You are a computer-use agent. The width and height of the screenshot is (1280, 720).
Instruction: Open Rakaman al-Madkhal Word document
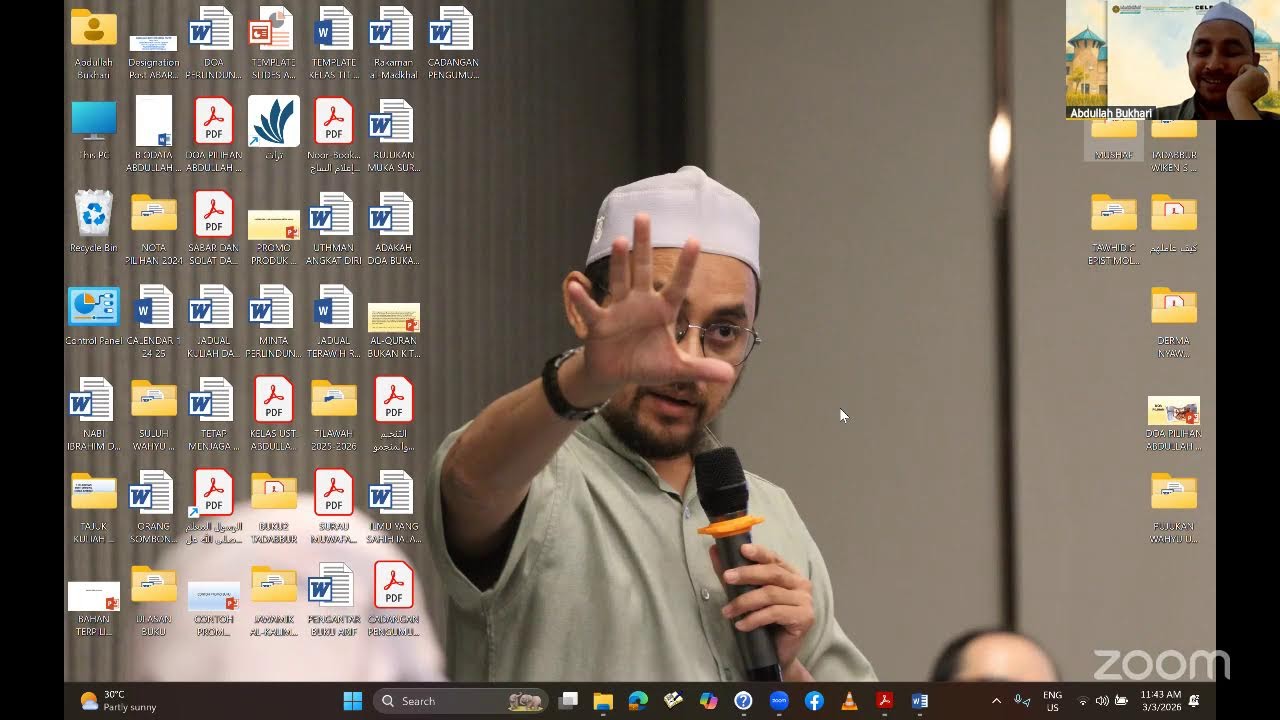click(x=393, y=45)
